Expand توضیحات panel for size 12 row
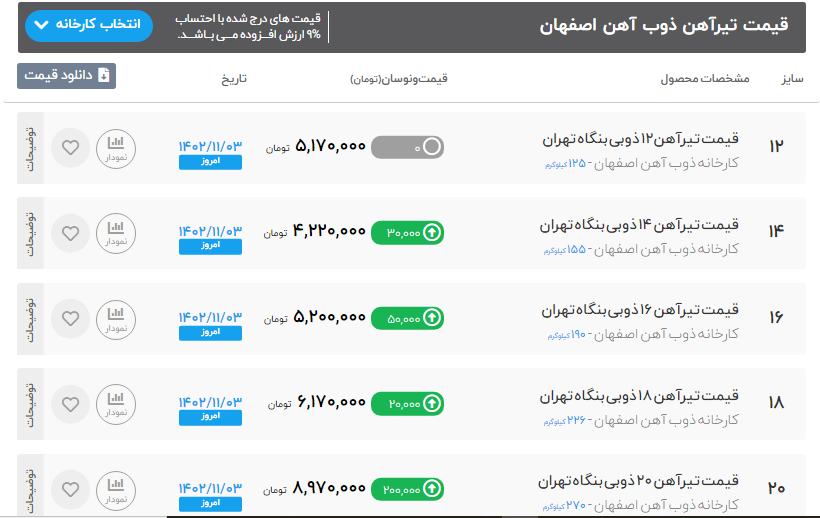The height and width of the screenshot is (518, 820). 30,148
